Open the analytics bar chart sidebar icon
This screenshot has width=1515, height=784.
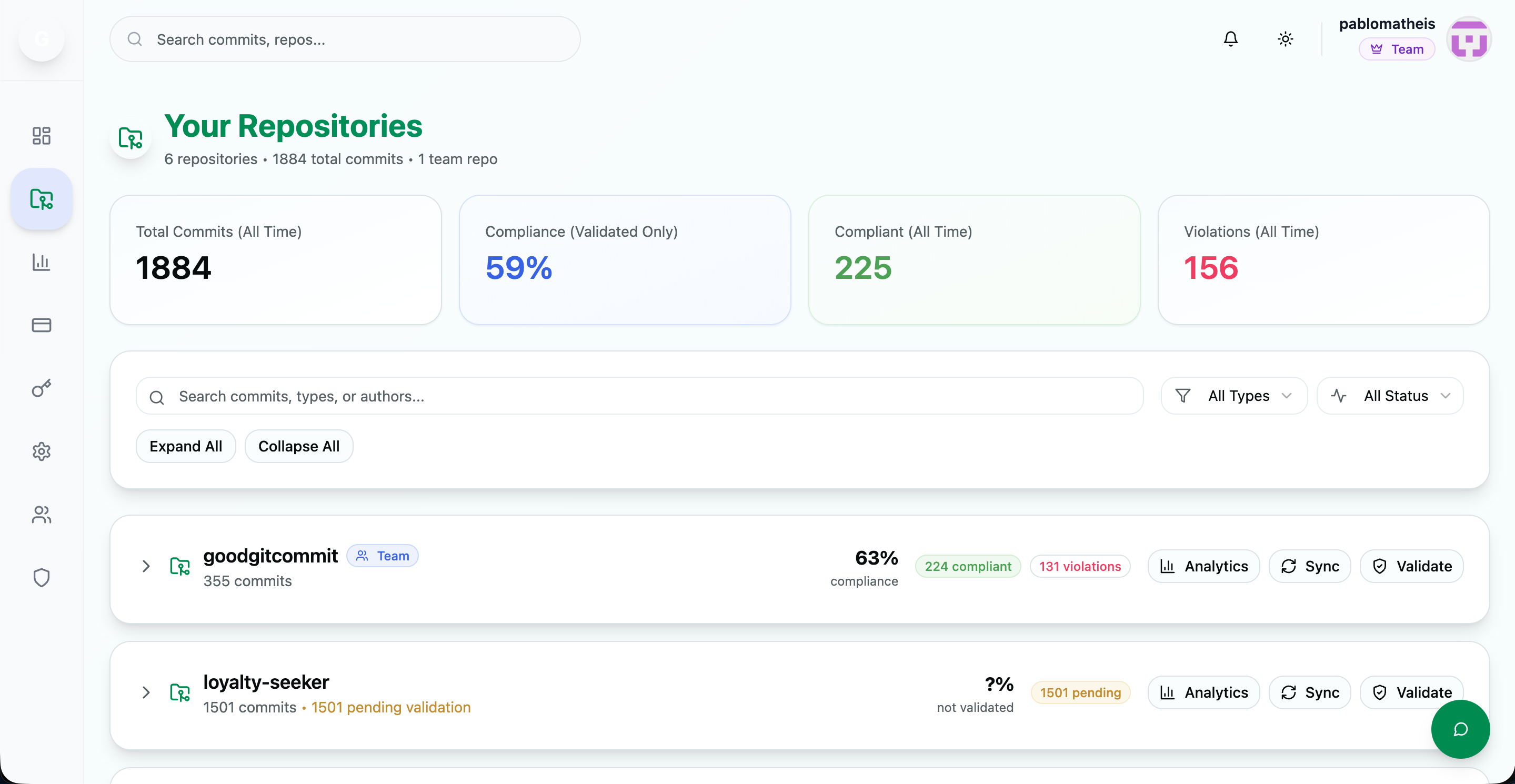coord(41,262)
